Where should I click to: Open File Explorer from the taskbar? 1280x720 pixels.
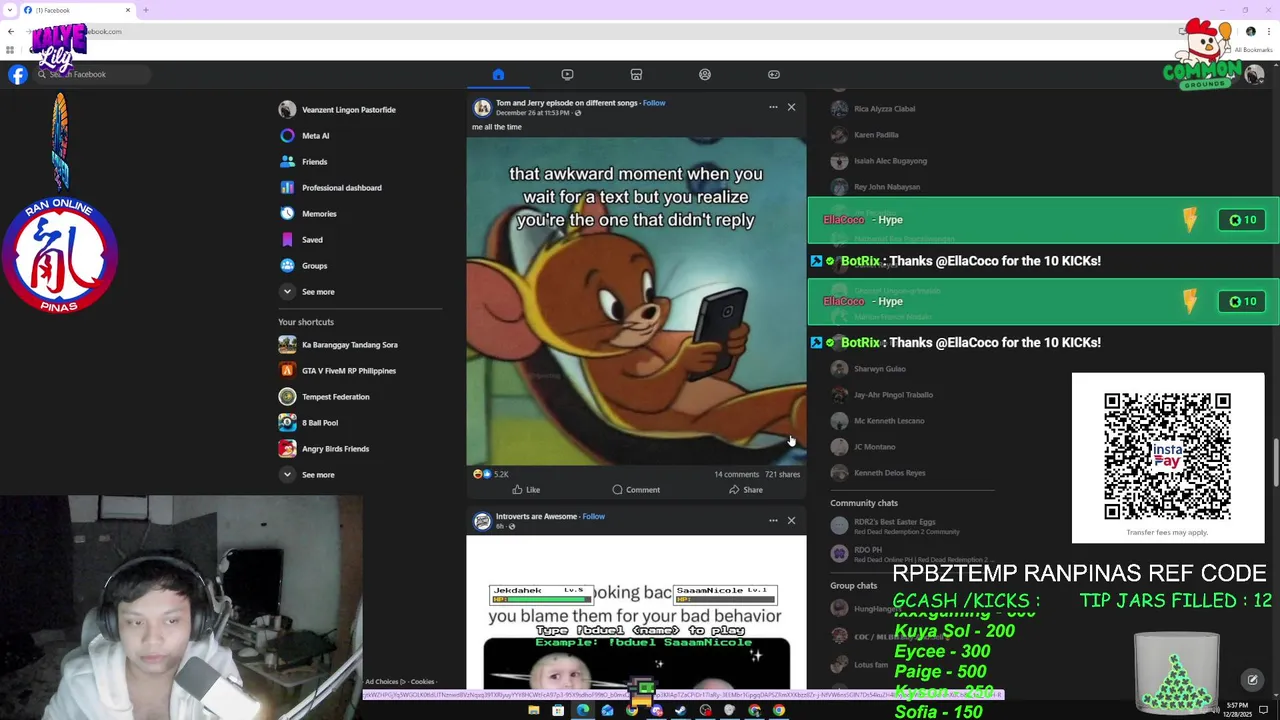point(534,711)
